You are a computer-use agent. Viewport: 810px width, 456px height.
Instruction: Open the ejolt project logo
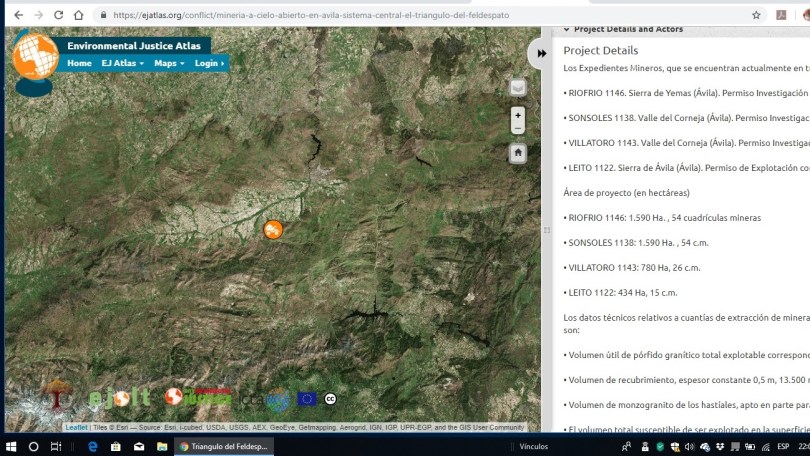click(x=120, y=398)
